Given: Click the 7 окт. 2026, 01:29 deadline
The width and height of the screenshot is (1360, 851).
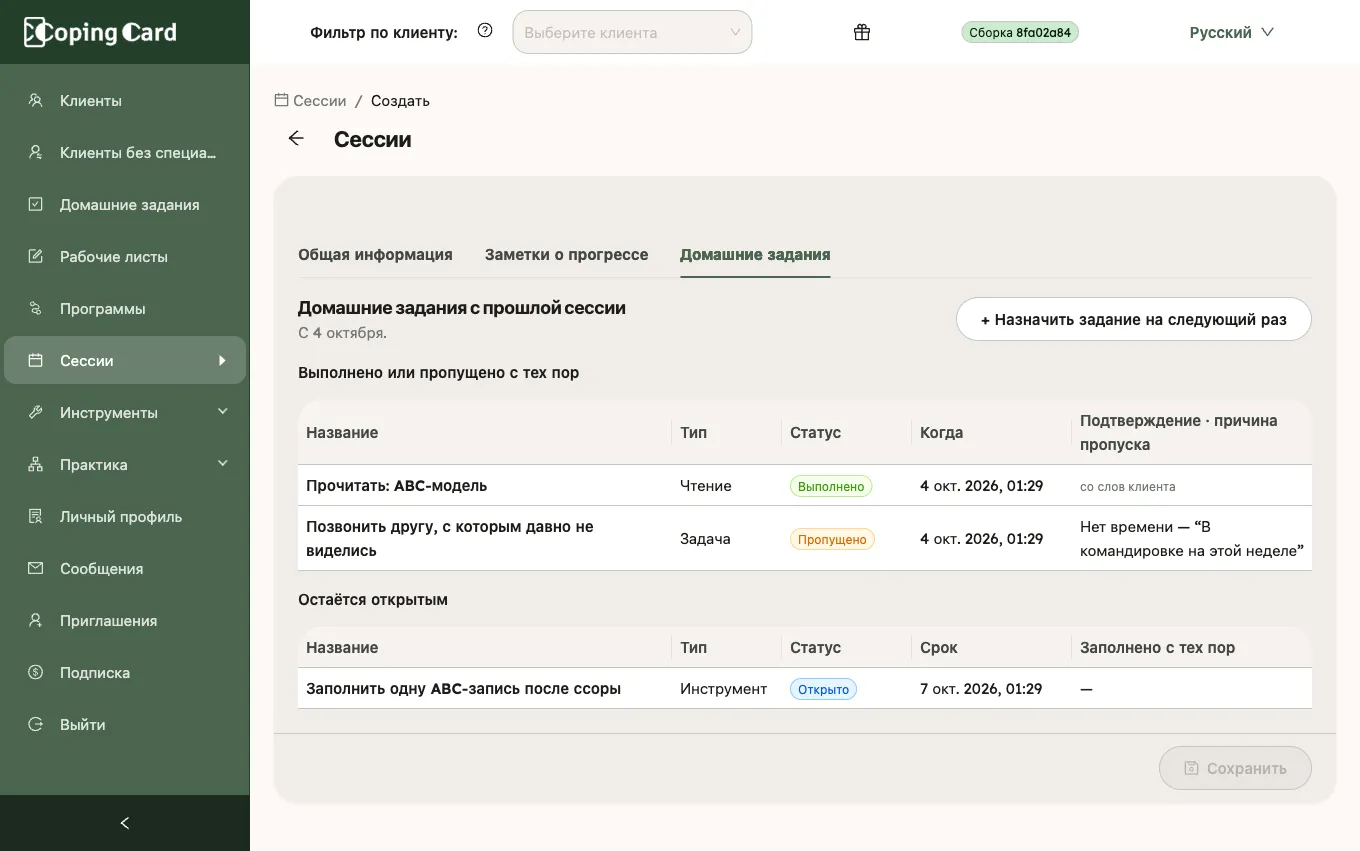Looking at the screenshot, I should 981,689.
